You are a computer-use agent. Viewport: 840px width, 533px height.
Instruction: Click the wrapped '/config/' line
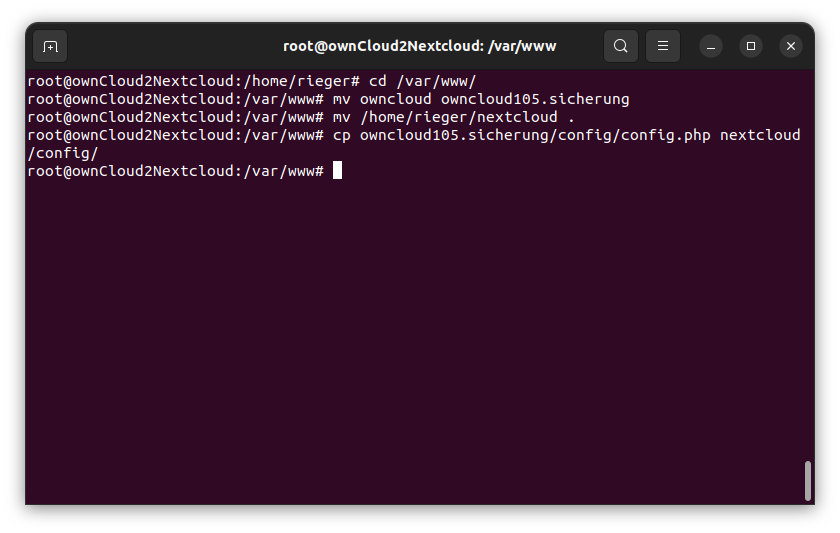coord(63,153)
